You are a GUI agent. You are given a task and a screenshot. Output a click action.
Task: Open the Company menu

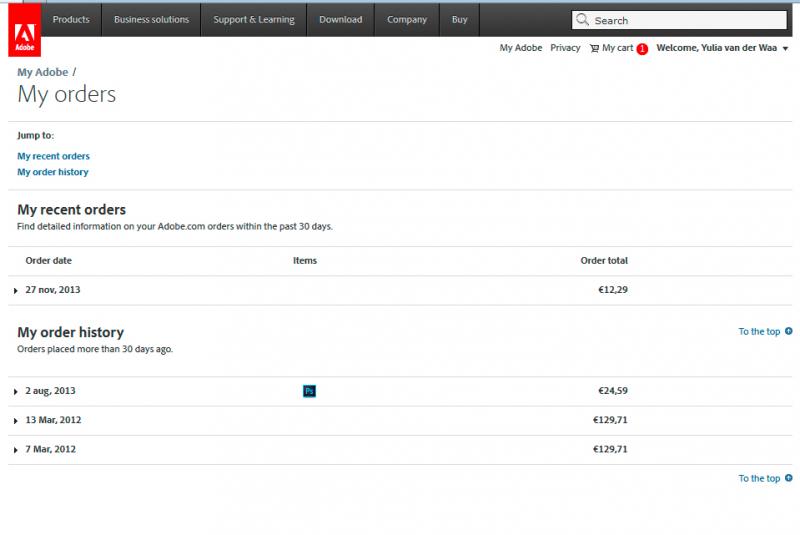[407, 19]
